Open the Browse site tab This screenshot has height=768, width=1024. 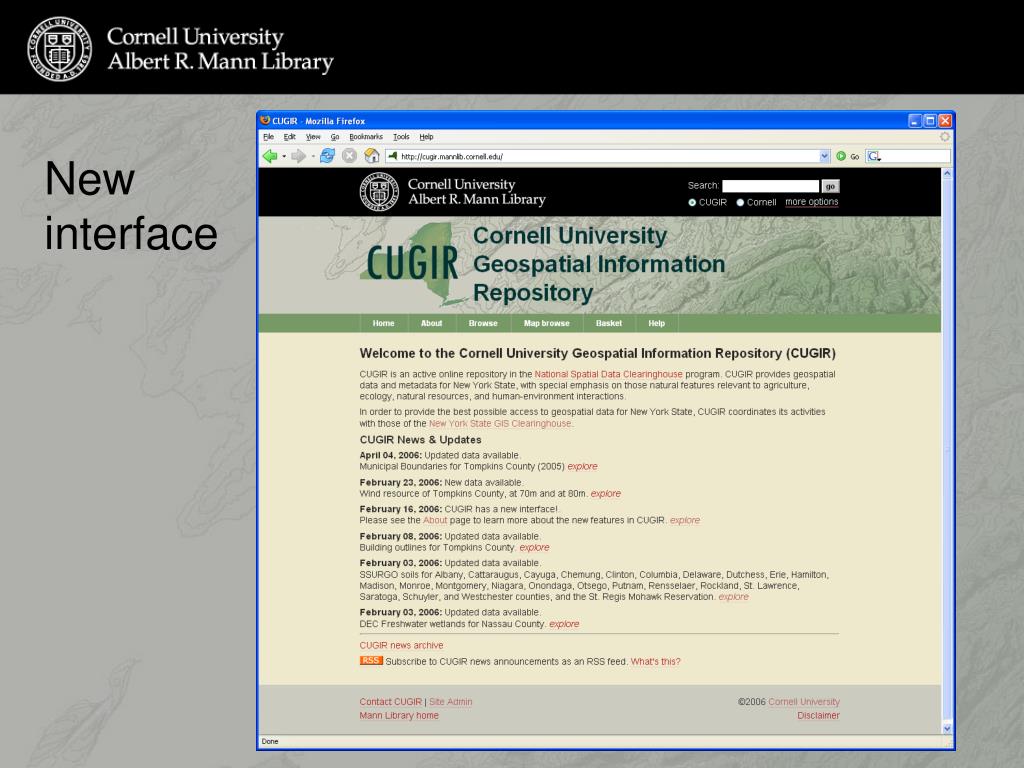(x=483, y=323)
